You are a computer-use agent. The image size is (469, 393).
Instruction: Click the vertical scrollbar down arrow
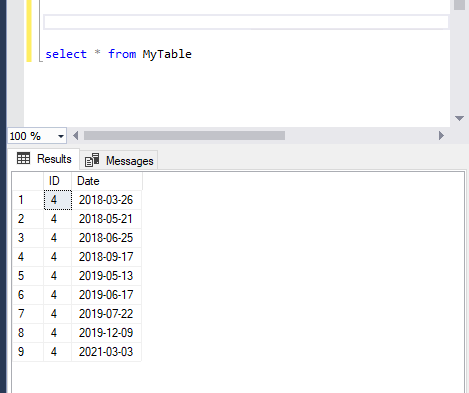click(459, 118)
